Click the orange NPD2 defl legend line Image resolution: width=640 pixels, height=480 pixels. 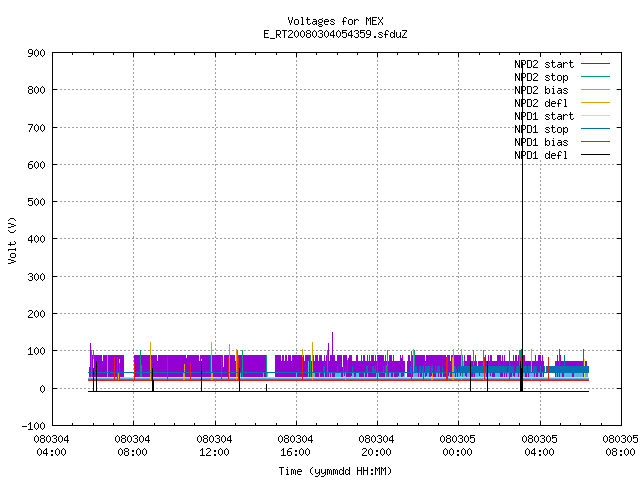[x=596, y=103]
